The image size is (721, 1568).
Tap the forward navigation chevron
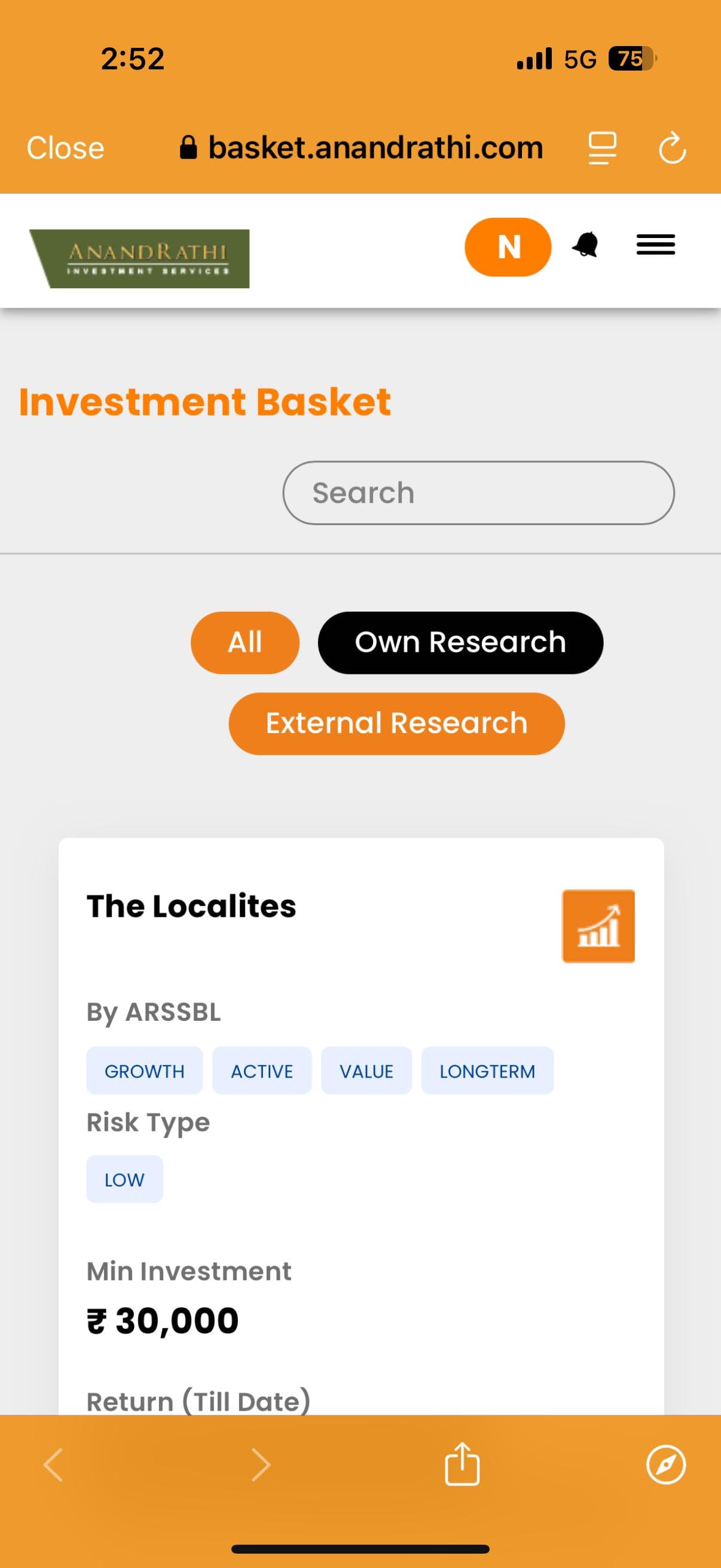point(262,1465)
